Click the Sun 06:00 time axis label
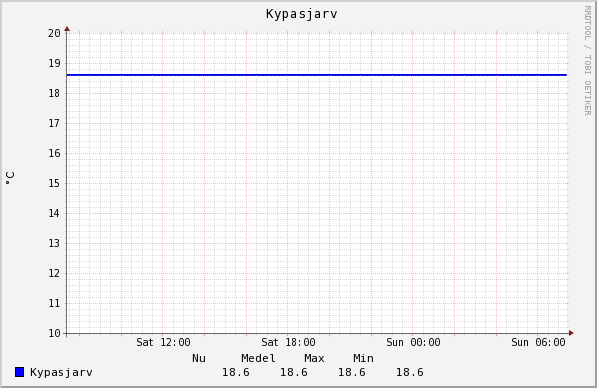Viewport: 597px width, 388px height. [538, 342]
